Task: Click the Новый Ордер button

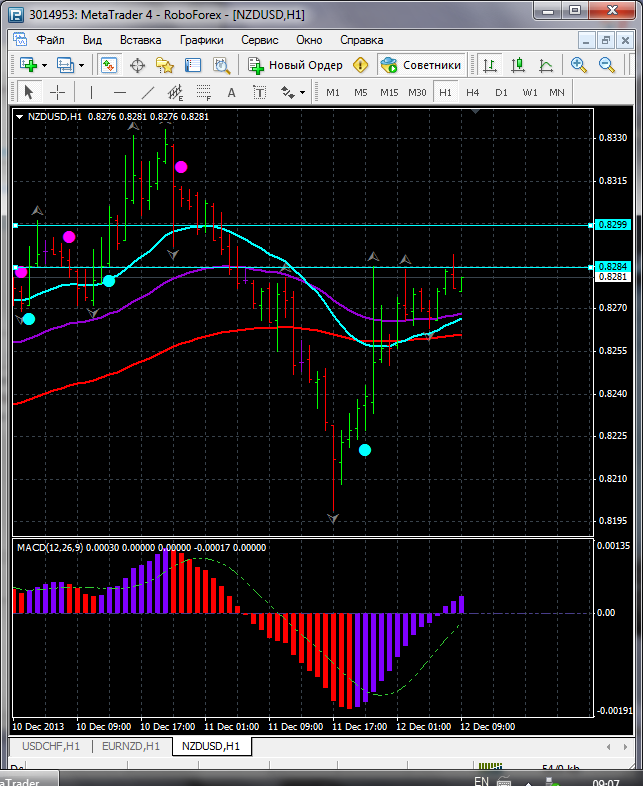Action: tap(296, 65)
